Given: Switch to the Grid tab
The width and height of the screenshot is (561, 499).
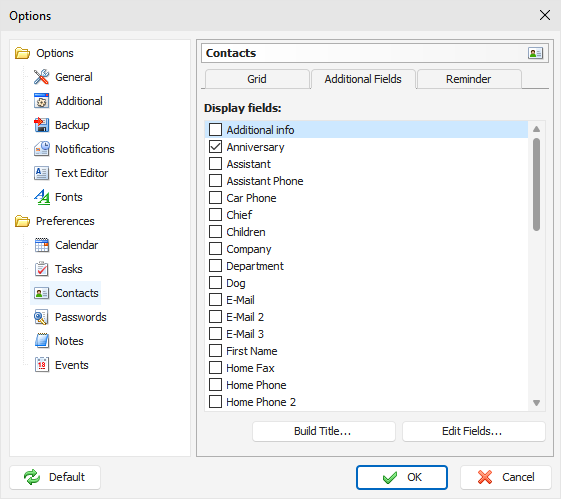Looking at the screenshot, I should tap(257, 79).
